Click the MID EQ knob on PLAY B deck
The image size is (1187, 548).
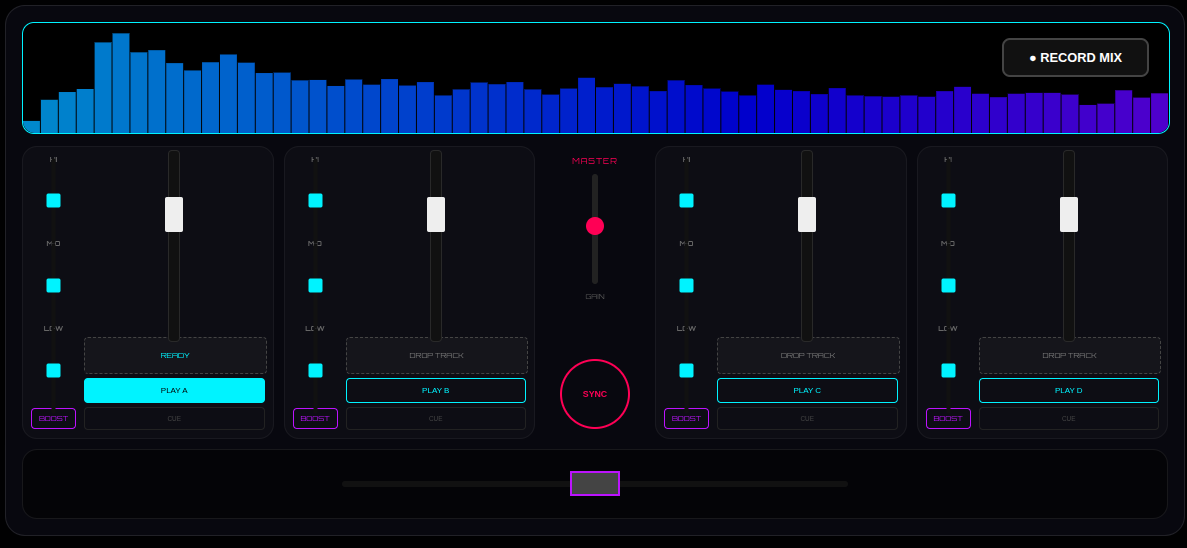(x=316, y=285)
